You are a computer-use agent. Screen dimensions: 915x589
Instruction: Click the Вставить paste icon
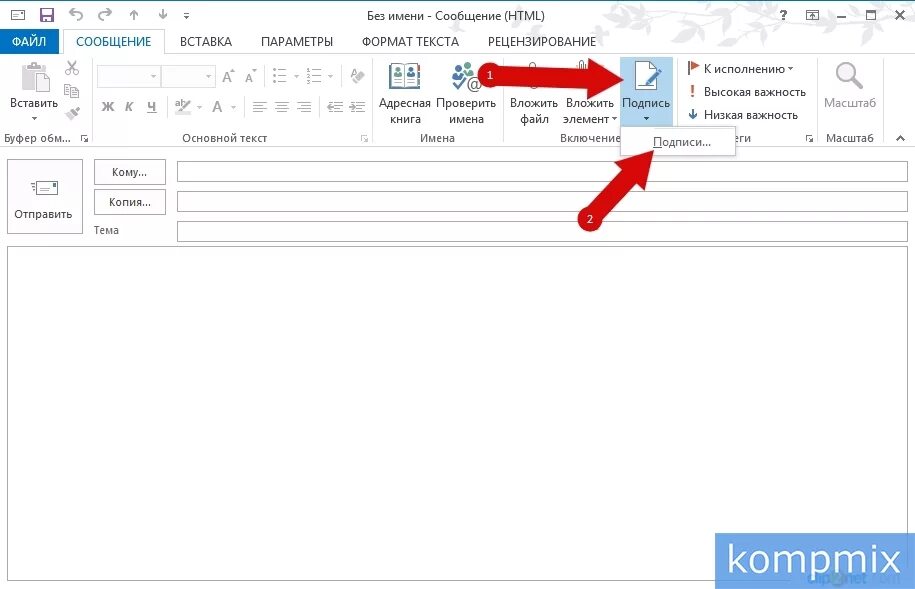(x=35, y=78)
